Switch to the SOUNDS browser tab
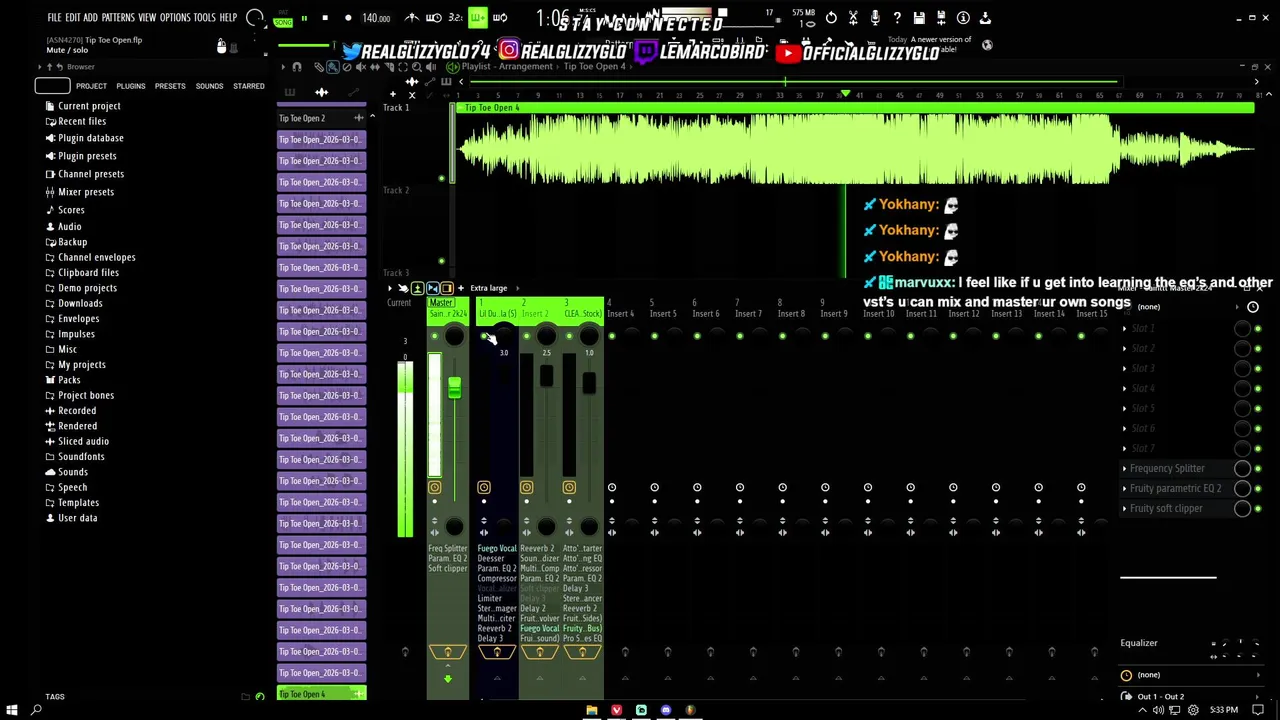Viewport: 1280px width, 720px height. tap(209, 86)
